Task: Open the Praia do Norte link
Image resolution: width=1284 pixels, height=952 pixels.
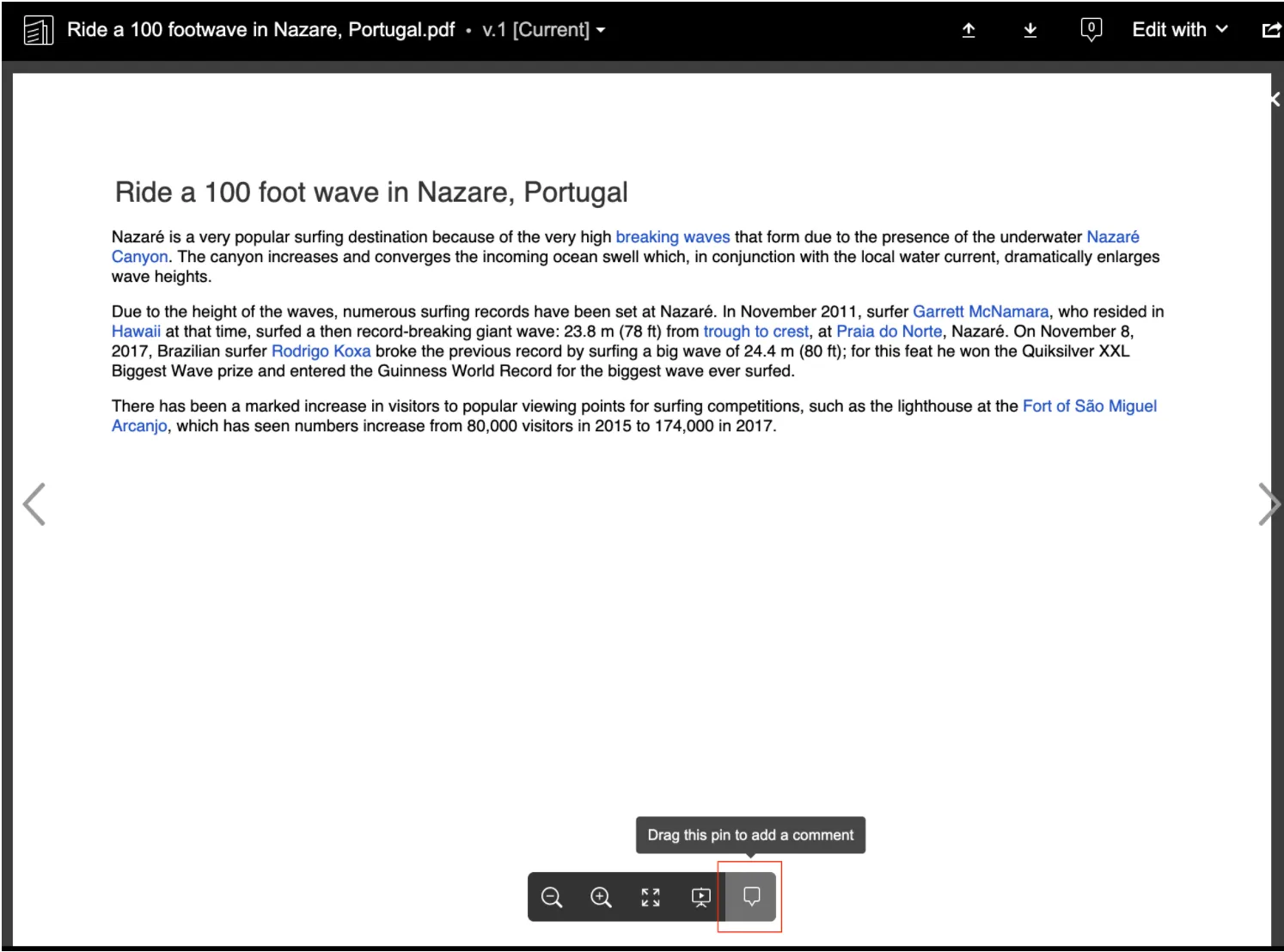Action: pyautogui.click(x=889, y=332)
